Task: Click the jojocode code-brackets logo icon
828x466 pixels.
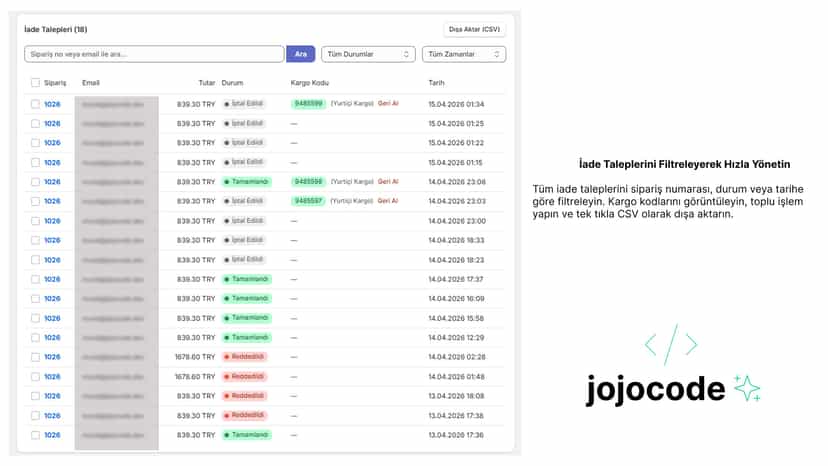Action: pos(671,344)
